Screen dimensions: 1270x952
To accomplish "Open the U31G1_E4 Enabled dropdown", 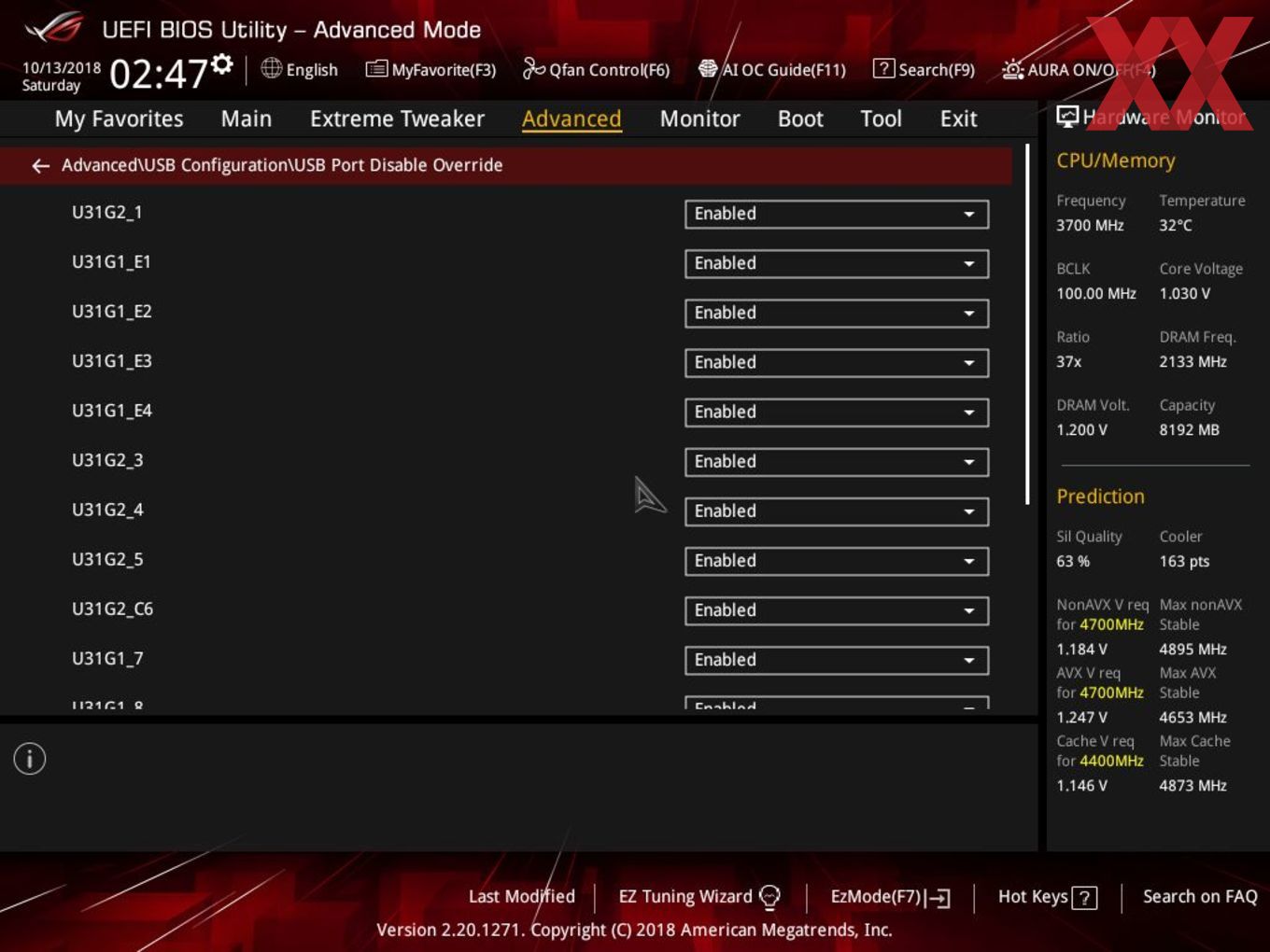I will [837, 412].
